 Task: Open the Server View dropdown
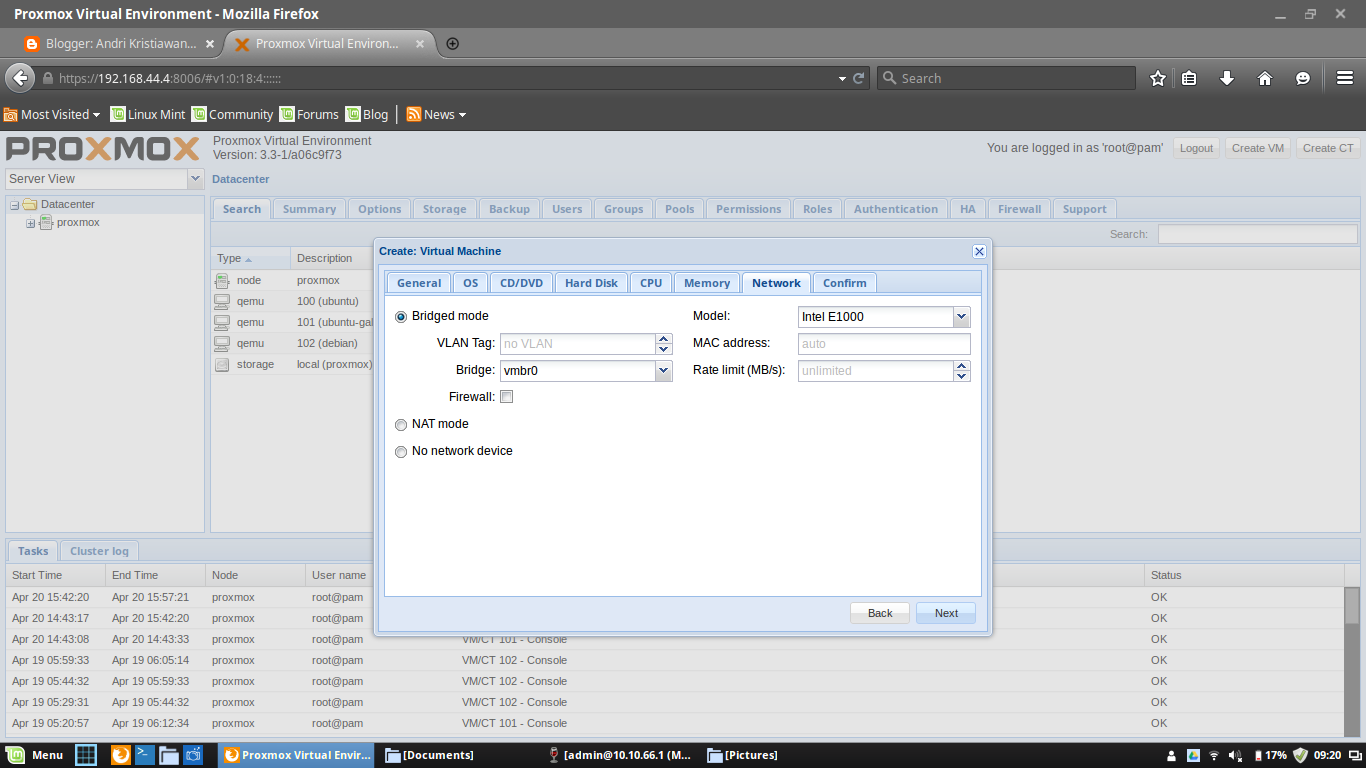[195, 179]
